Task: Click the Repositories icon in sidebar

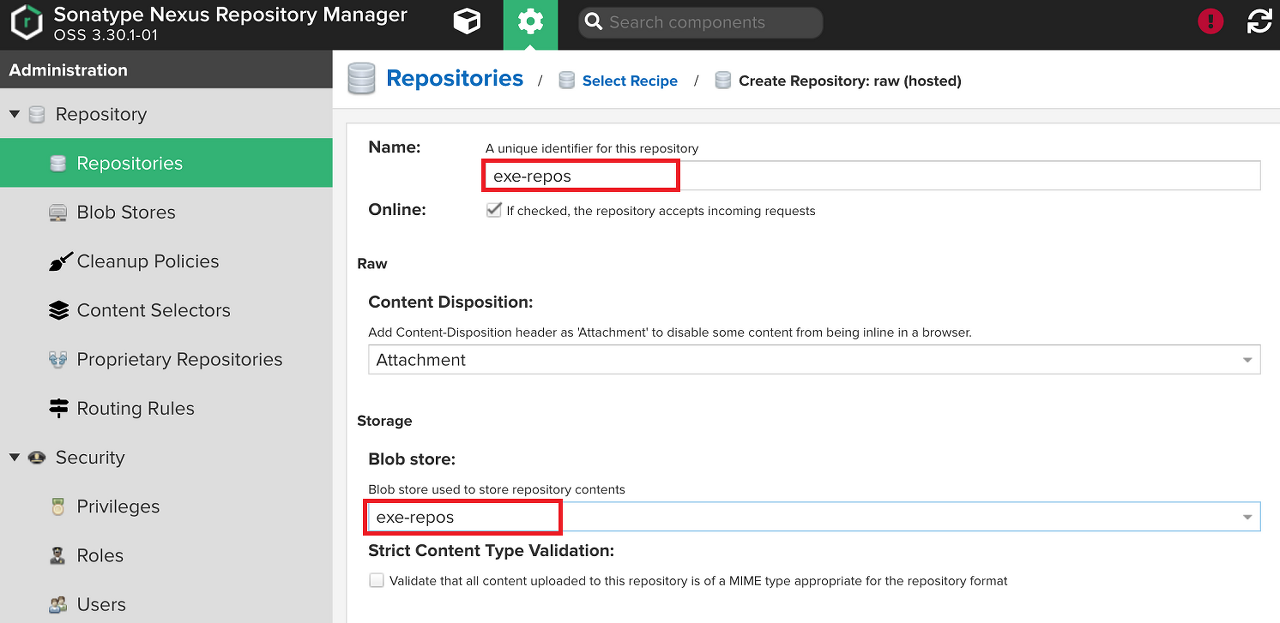Action: point(58,164)
